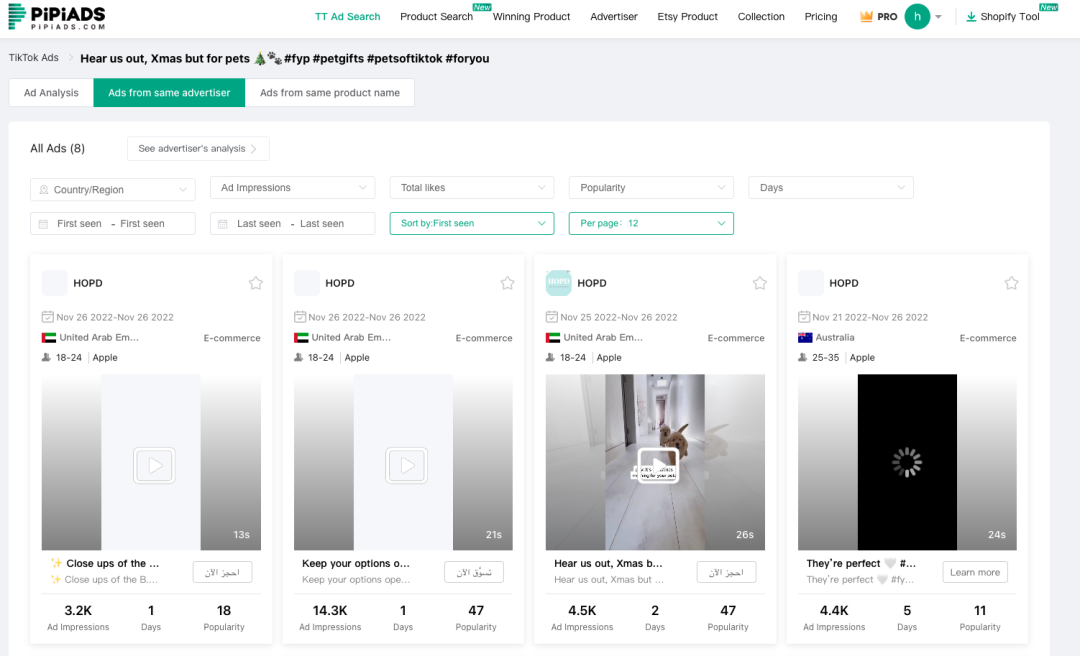Select Winning Product in the navigation menu
Screen dimensions: 1080x656
pyautogui.click(x=531, y=16)
